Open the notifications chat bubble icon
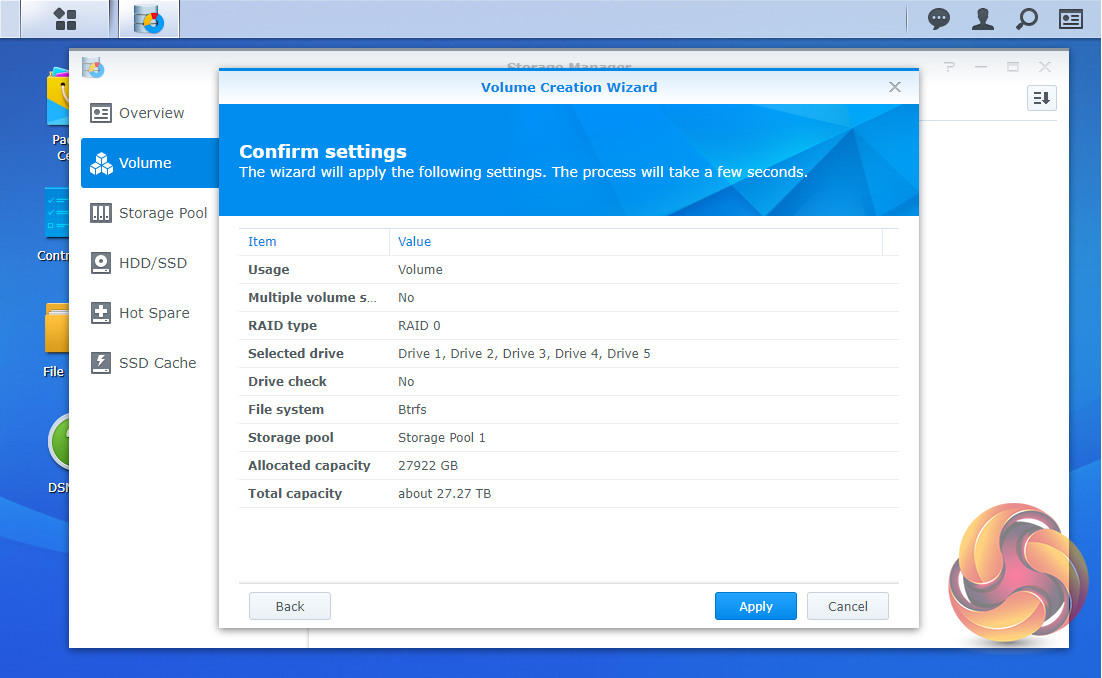The height and width of the screenshot is (678, 1102). [x=938, y=19]
